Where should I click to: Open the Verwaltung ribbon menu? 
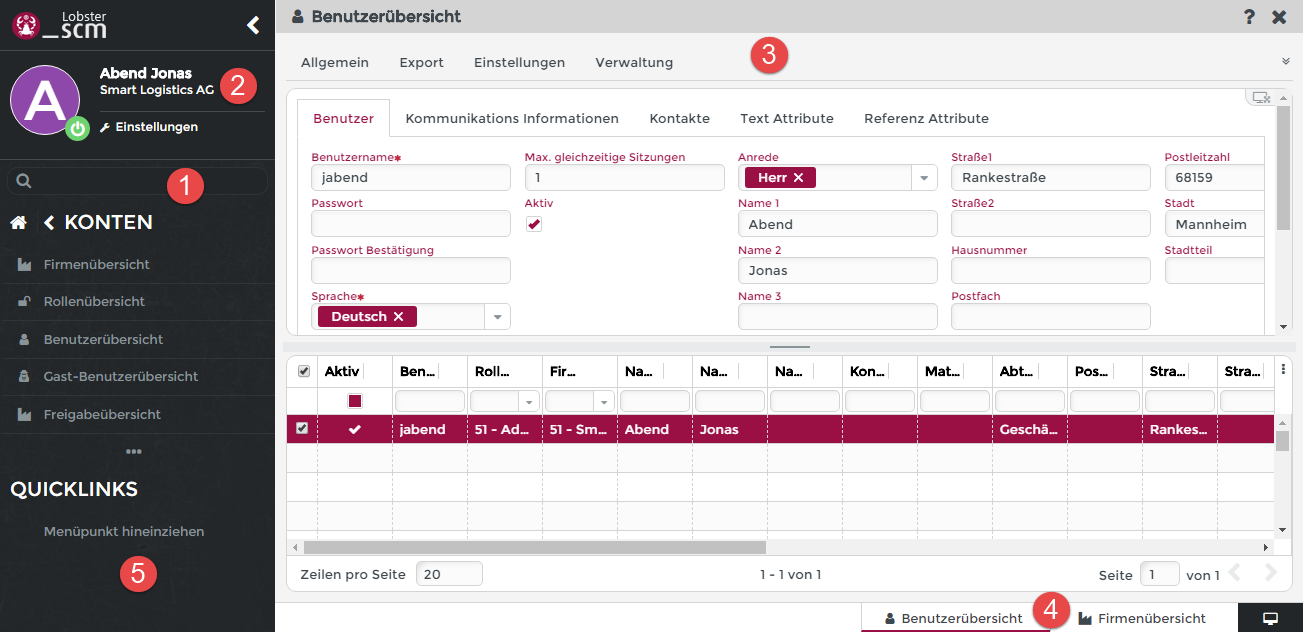[x=634, y=62]
